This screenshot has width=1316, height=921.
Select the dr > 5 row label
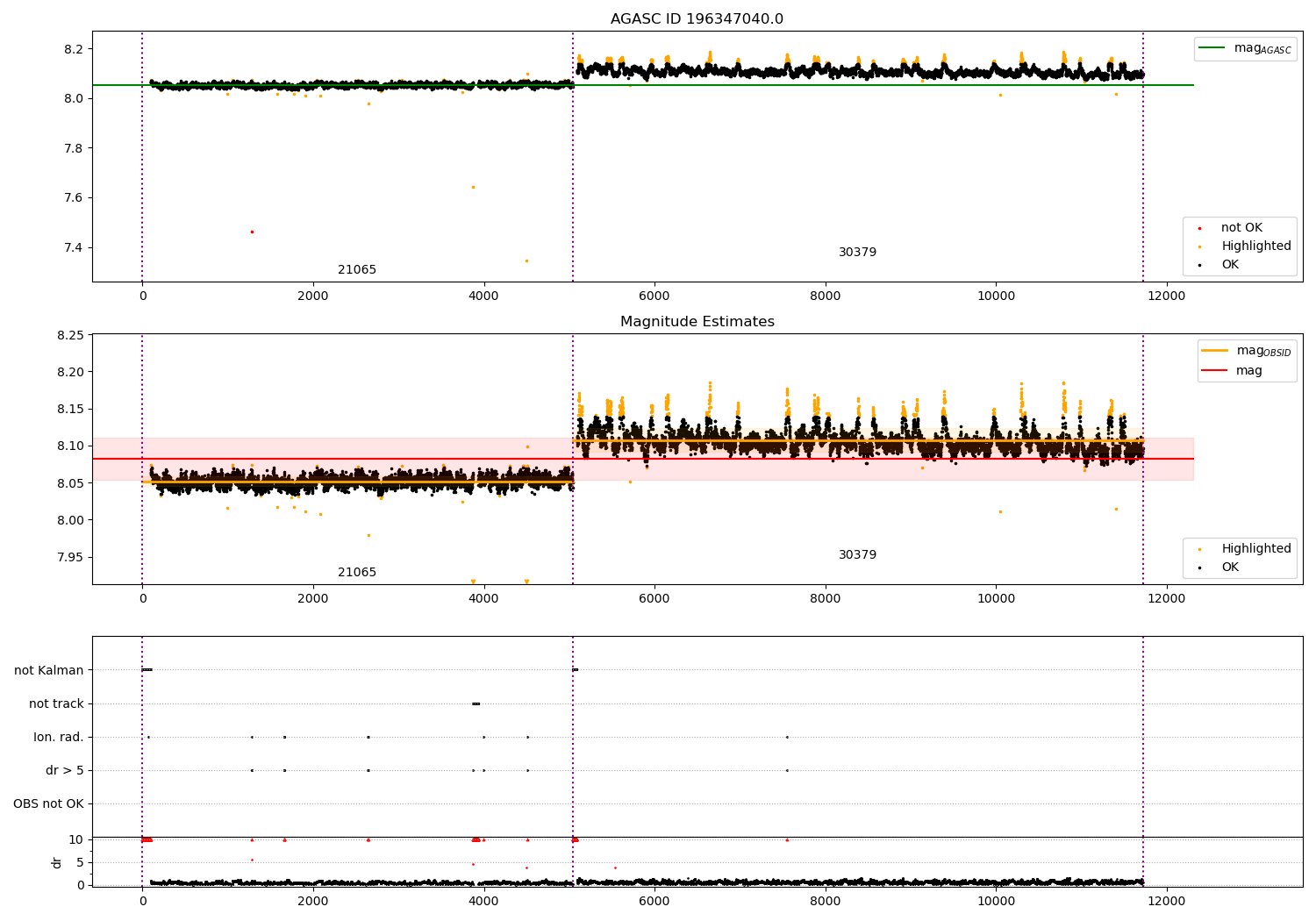point(65,770)
